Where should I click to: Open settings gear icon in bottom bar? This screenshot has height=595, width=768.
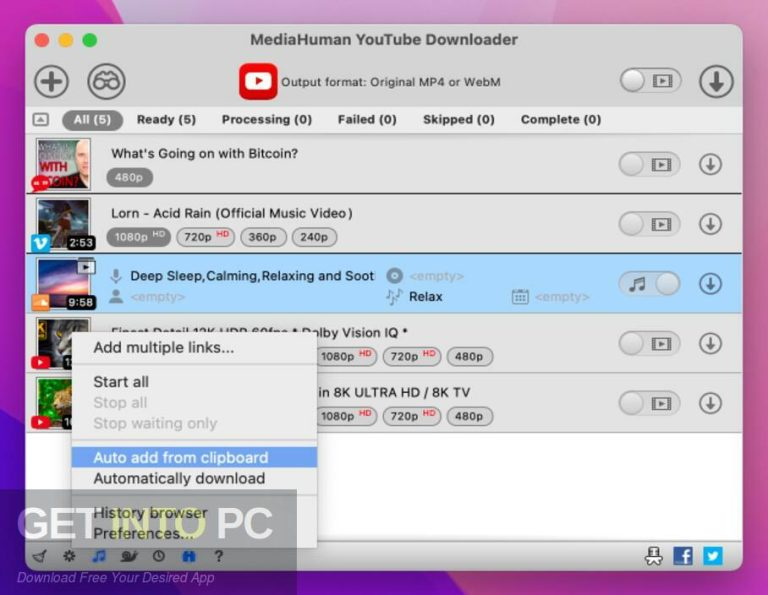pos(69,556)
